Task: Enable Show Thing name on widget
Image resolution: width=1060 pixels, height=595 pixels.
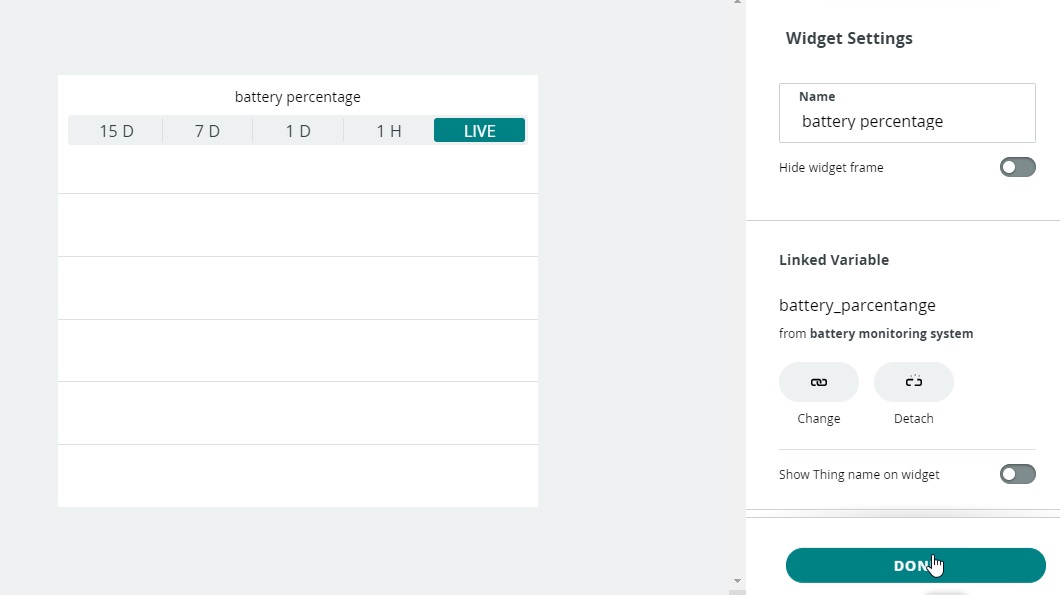Action: click(1017, 474)
